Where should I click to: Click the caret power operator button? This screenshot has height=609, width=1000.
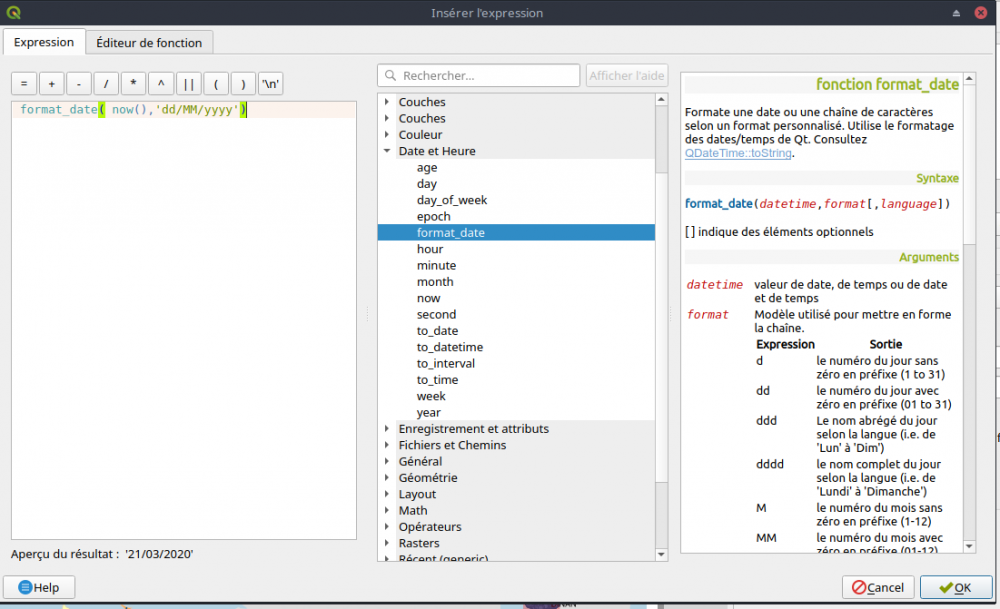tap(161, 84)
